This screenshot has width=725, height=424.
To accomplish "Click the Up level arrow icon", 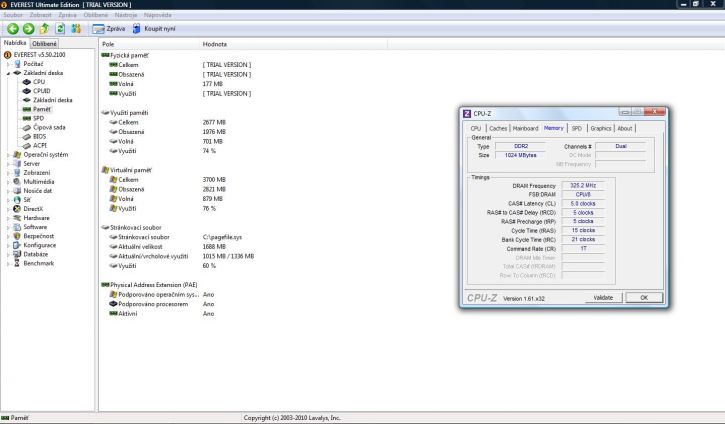I will [44, 29].
